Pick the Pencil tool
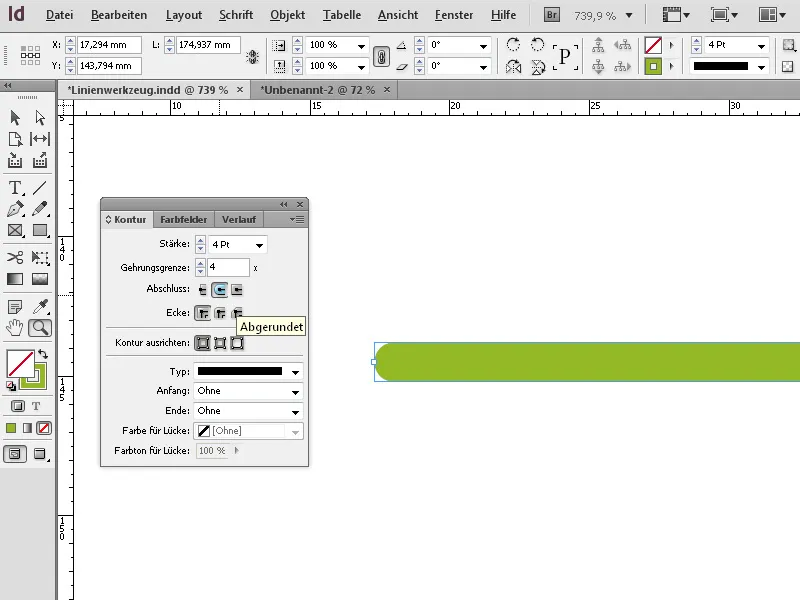The image size is (800, 600). coord(40,209)
